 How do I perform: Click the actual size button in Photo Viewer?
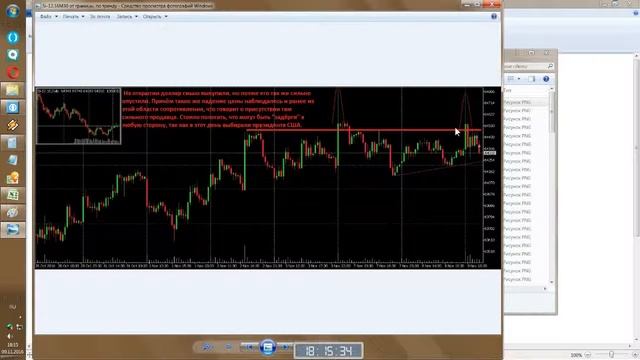228,347
